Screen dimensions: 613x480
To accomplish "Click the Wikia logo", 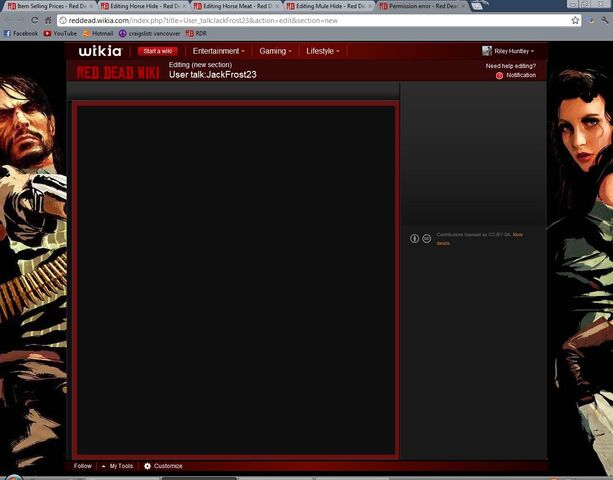I will click(100, 51).
